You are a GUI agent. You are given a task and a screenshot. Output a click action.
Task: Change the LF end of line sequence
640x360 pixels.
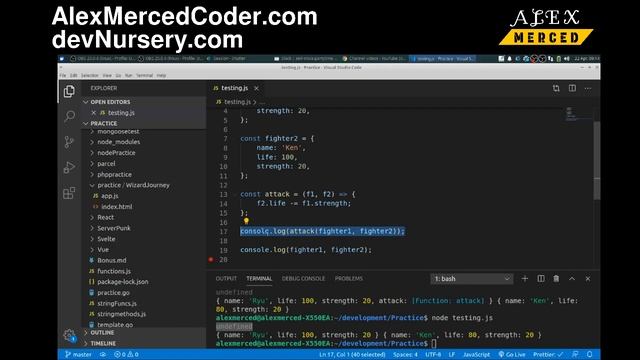pos(452,354)
